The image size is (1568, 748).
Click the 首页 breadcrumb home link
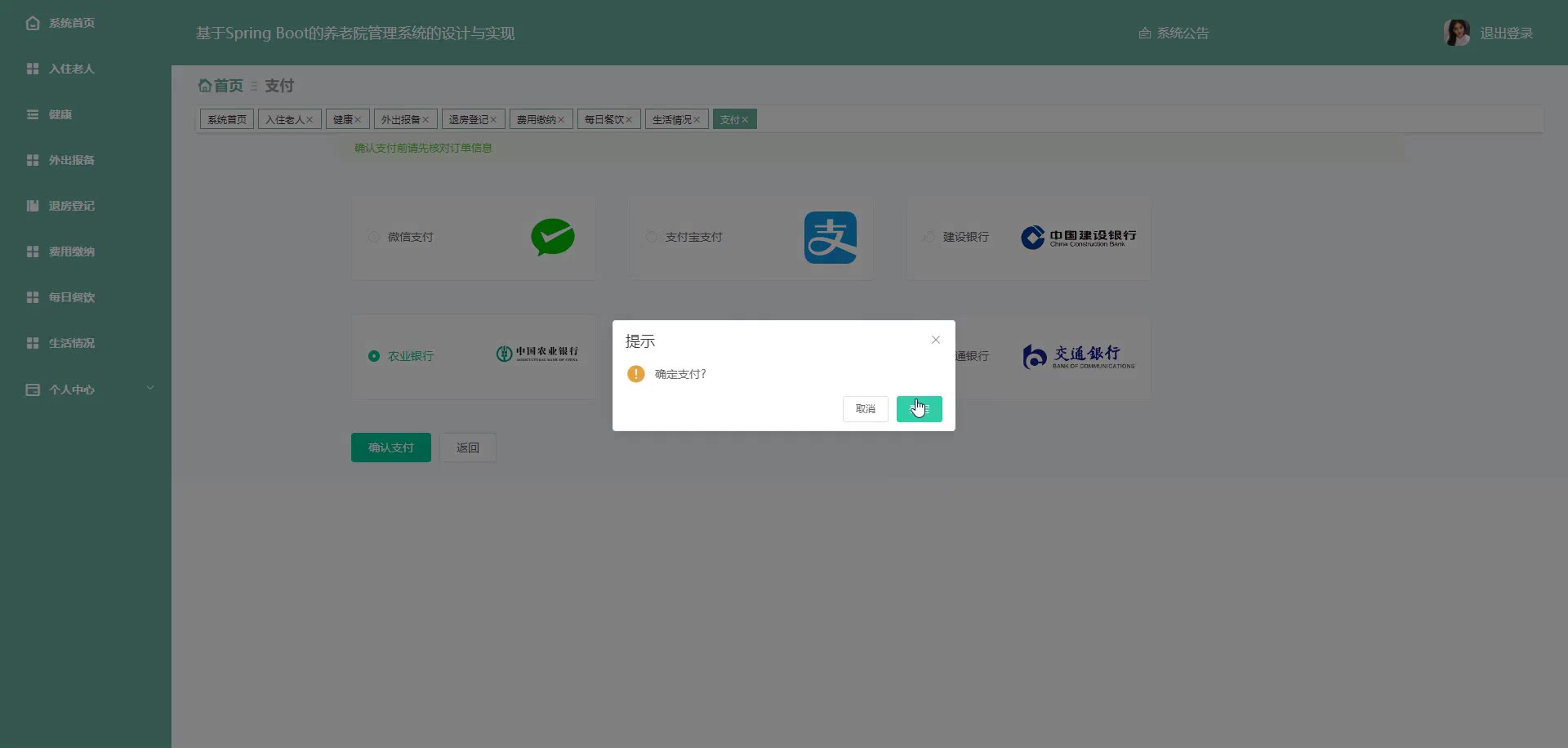tap(220, 86)
